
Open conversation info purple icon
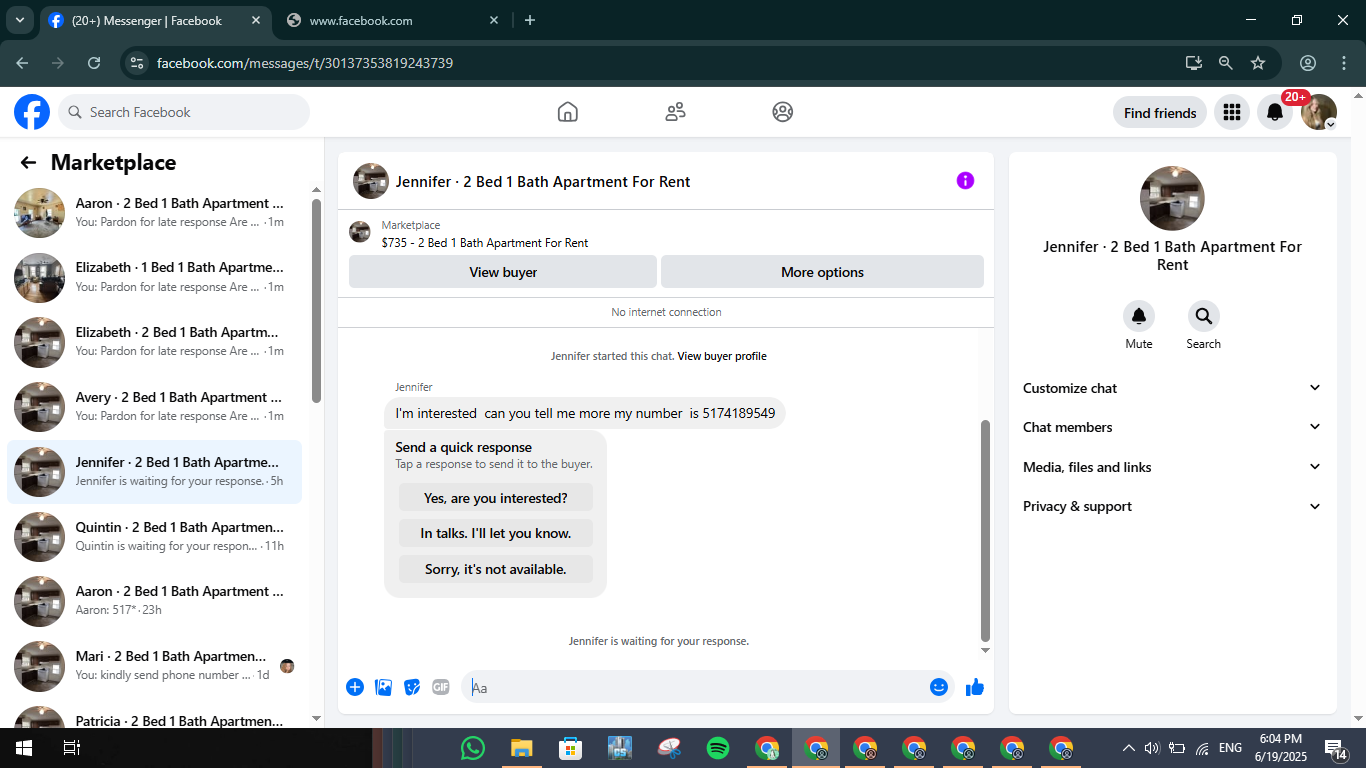tap(965, 181)
